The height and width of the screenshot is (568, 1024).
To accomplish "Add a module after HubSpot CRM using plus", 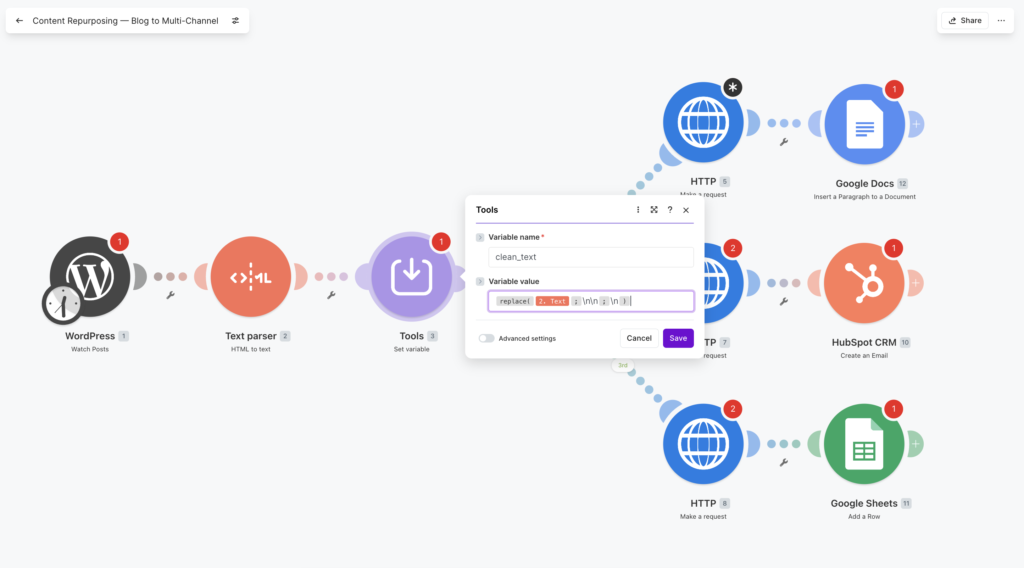I will coord(916,283).
